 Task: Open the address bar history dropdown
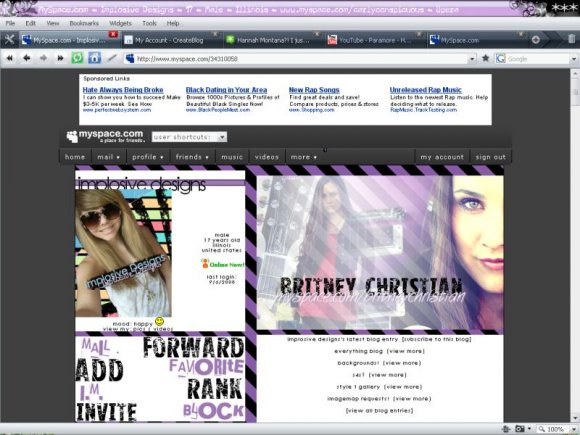[472, 59]
